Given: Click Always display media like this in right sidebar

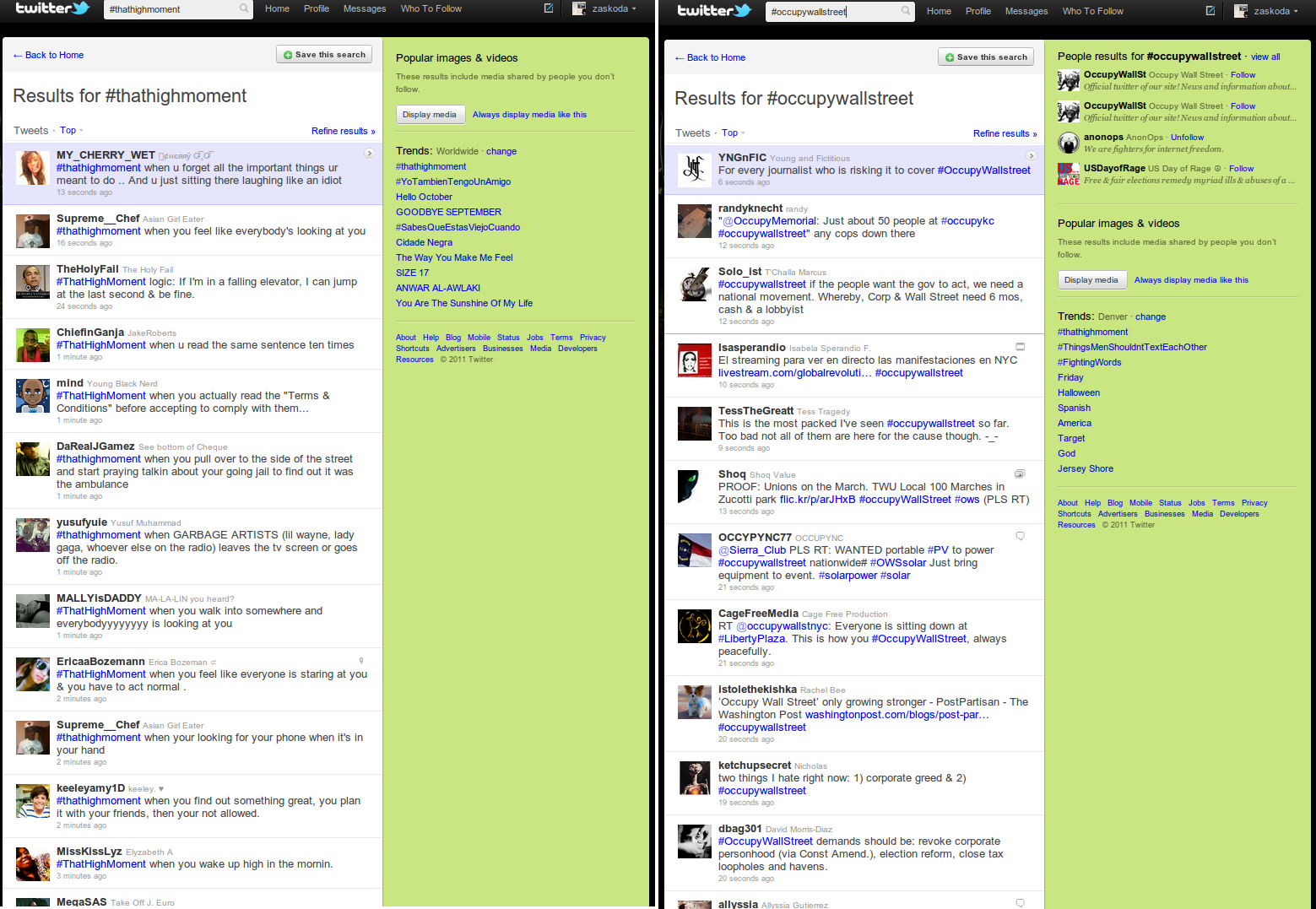Looking at the screenshot, I should [1191, 280].
